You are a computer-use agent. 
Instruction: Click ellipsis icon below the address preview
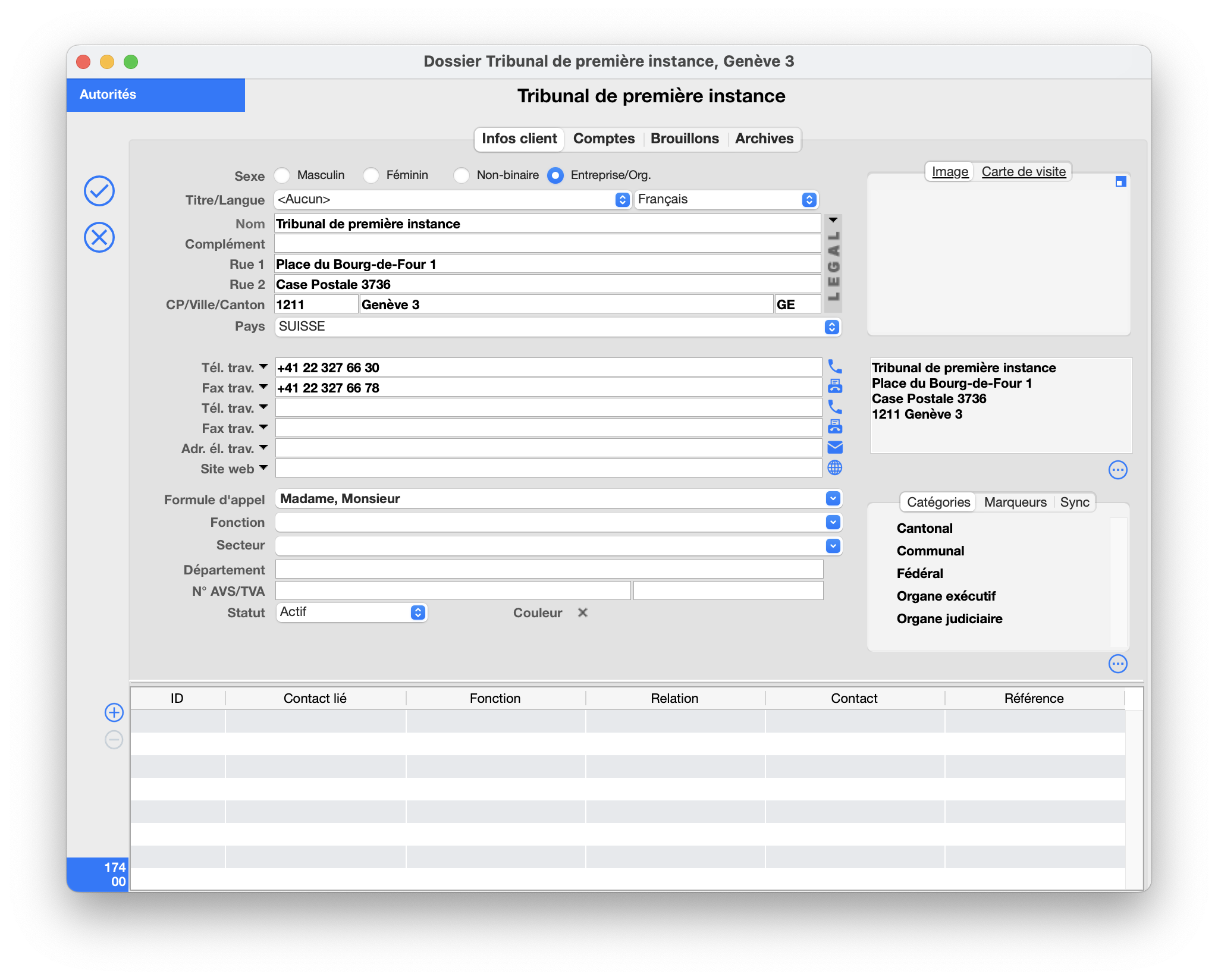coord(1118,470)
